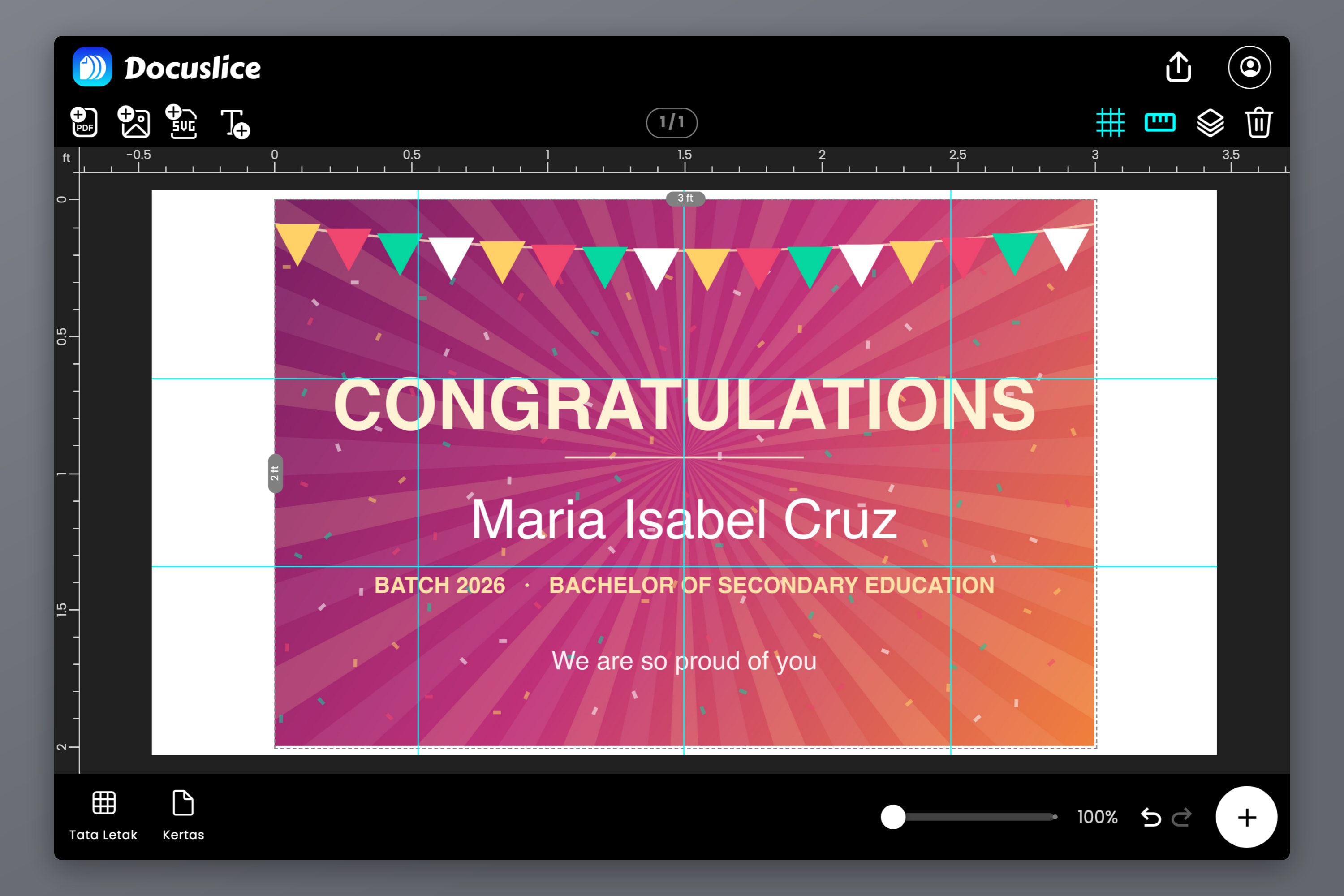The width and height of the screenshot is (1344, 896).
Task: Add a PDF file to the canvas
Action: click(84, 122)
